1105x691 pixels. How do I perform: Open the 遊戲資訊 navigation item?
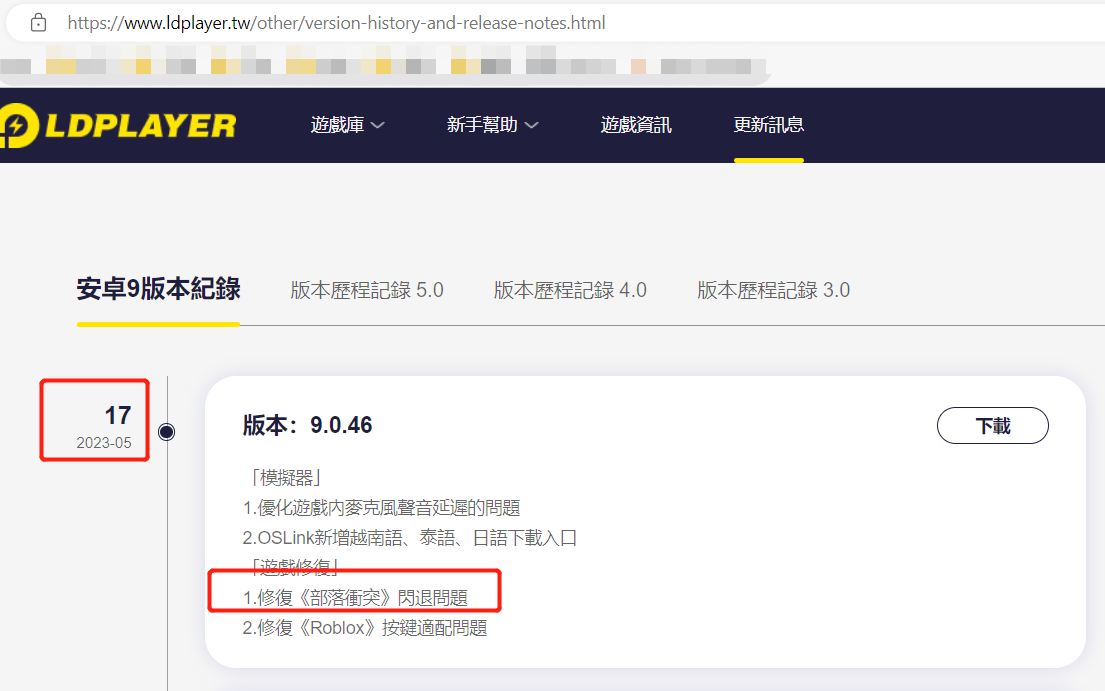pos(636,125)
